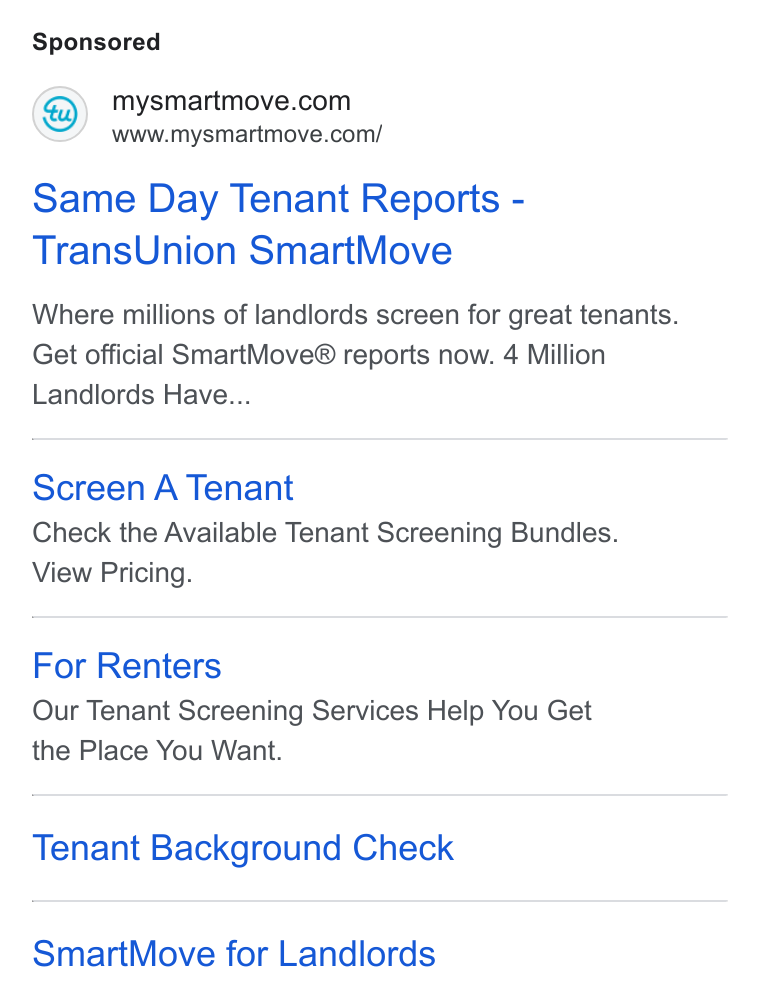The width and height of the screenshot is (760, 1006).
Task: Click the word Reports in headline
Action: (x=430, y=198)
